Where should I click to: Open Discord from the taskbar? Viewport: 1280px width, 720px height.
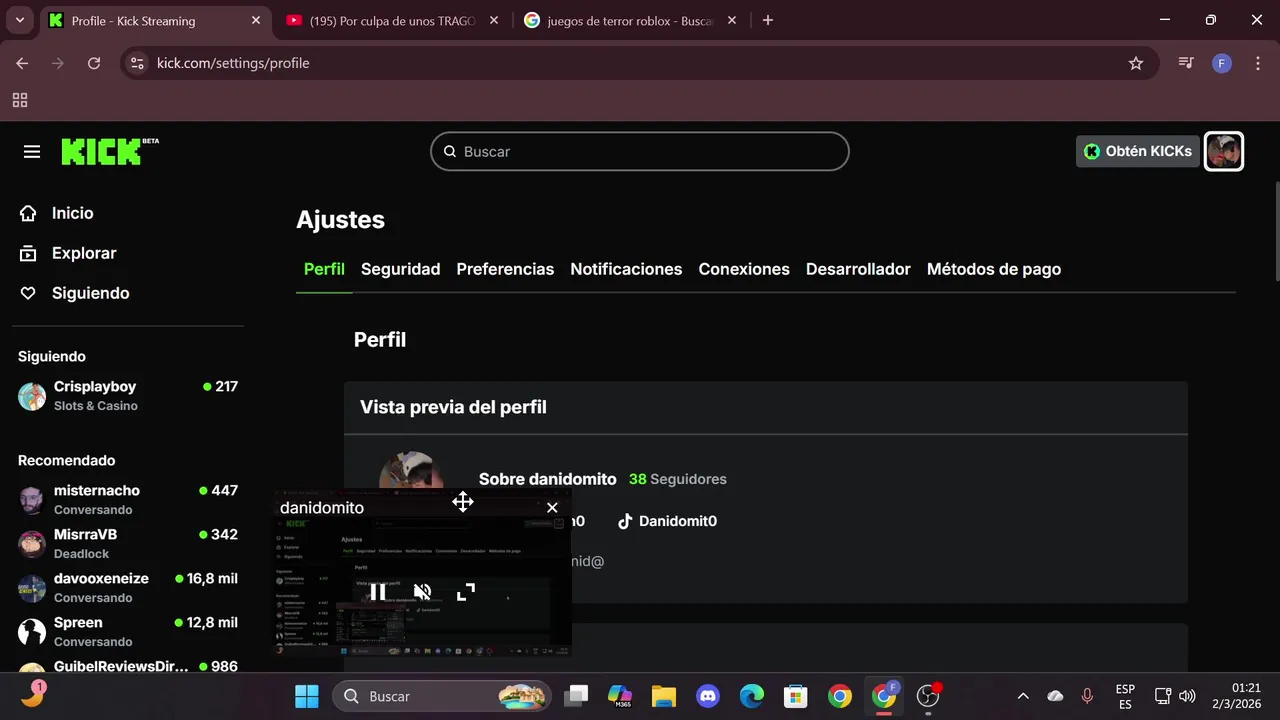pyautogui.click(x=708, y=696)
